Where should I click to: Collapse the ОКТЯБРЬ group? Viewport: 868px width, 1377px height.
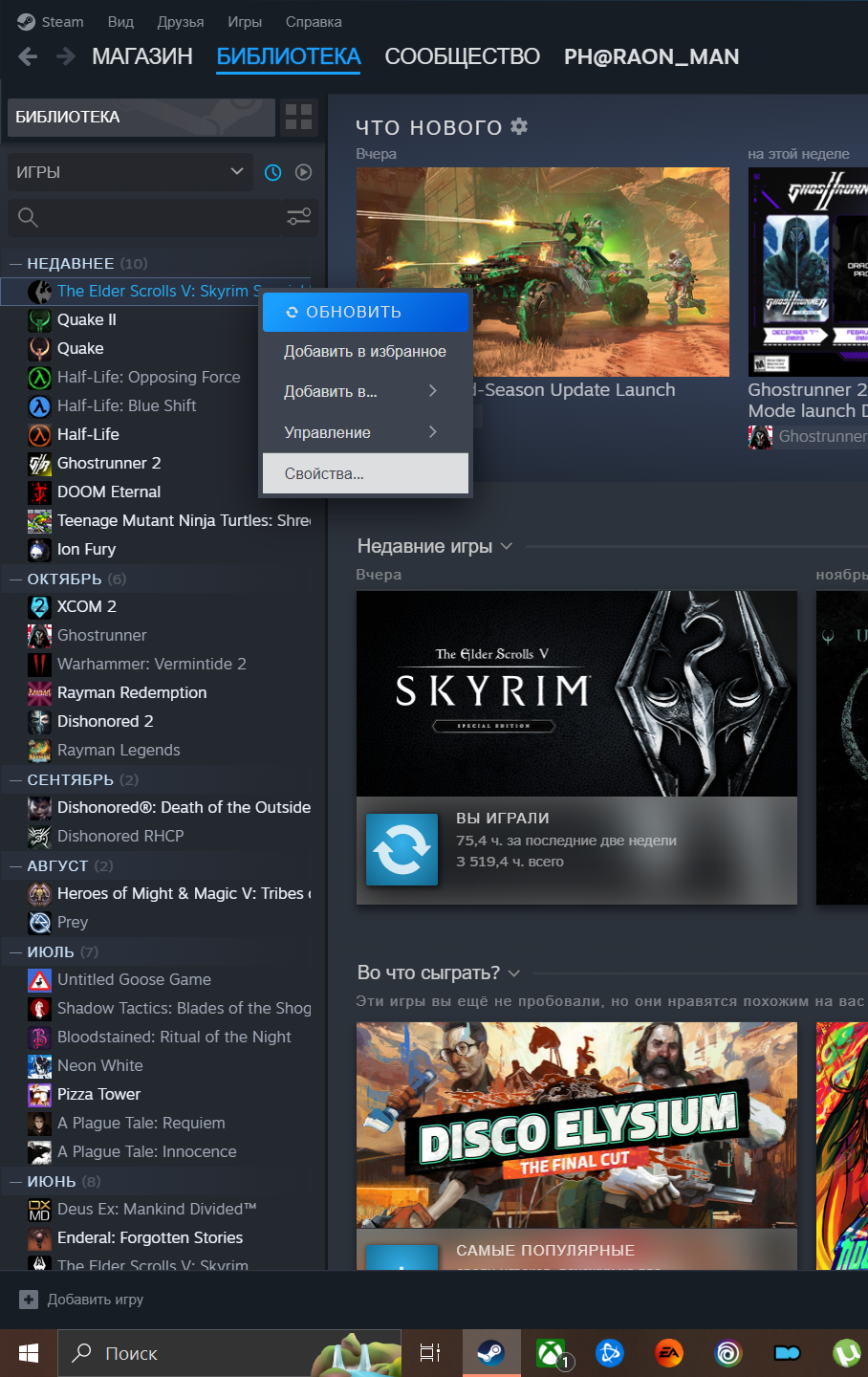15,579
